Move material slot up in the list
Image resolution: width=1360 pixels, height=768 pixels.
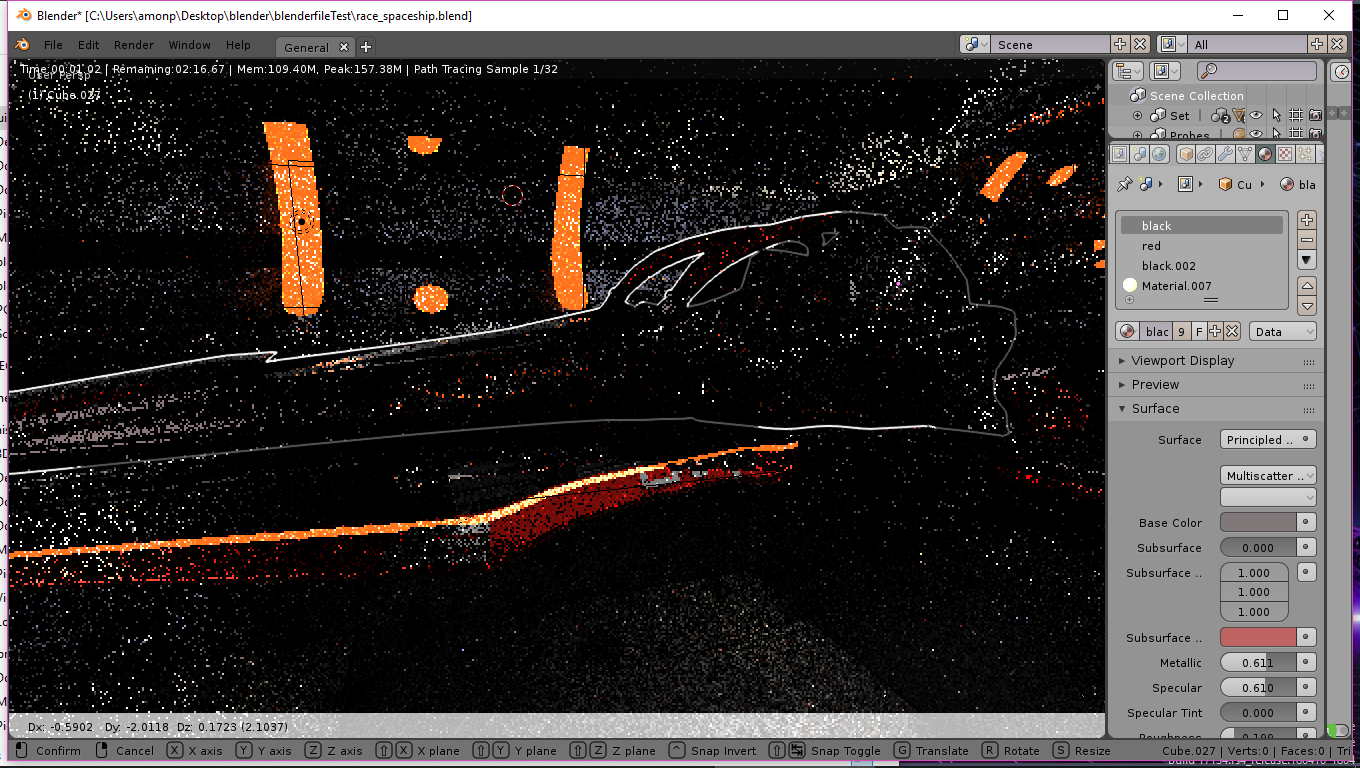point(1306,286)
